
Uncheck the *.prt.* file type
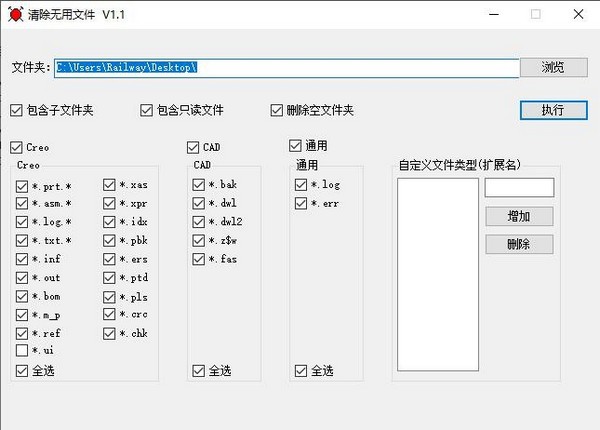click(x=22, y=185)
